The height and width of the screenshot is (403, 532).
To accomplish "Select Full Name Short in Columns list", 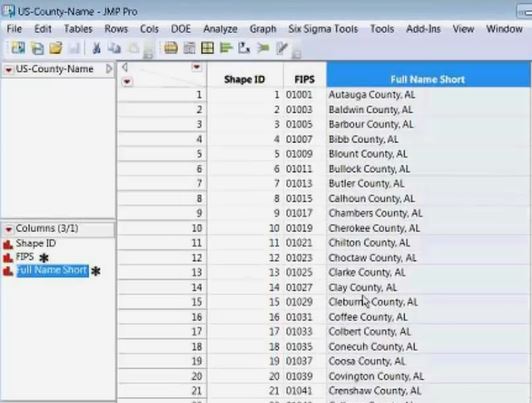I will pos(53,270).
